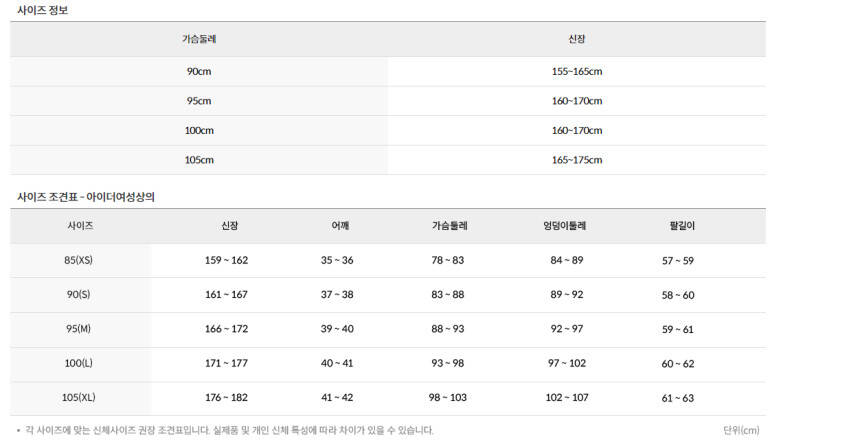Select the 85(XS) size row label
This screenshot has width=860, height=440.
[78, 260]
